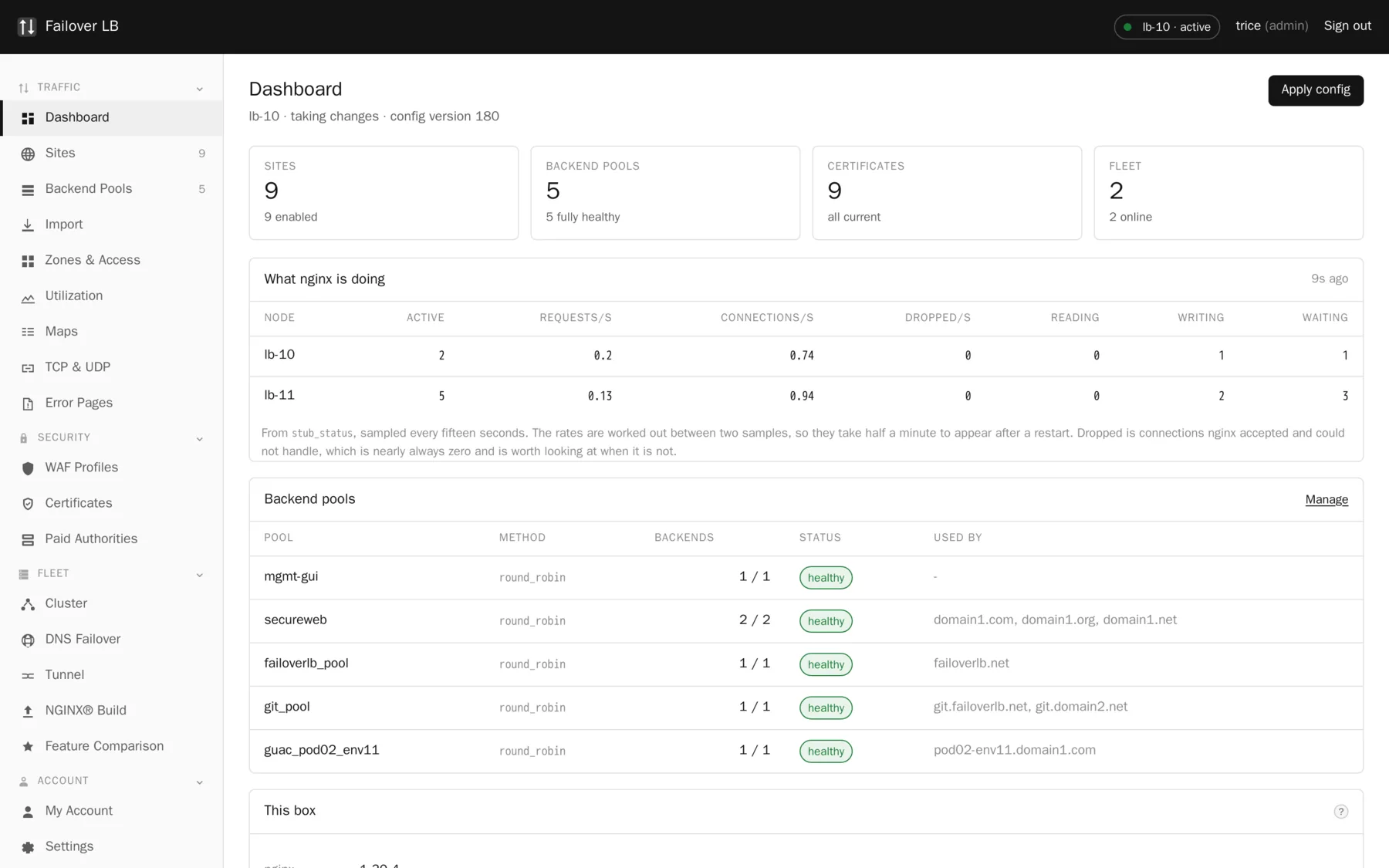Image resolution: width=1389 pixels, height=868 pixels.
Task: Click the Backend Pools count badge 5
Action: click(201, 189)
